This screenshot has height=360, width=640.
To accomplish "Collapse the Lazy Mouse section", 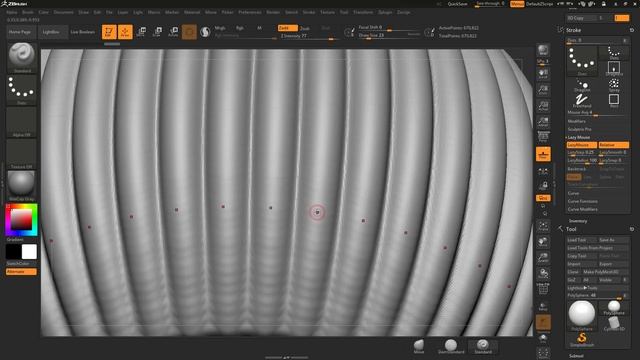I will [x=578, y=138].
